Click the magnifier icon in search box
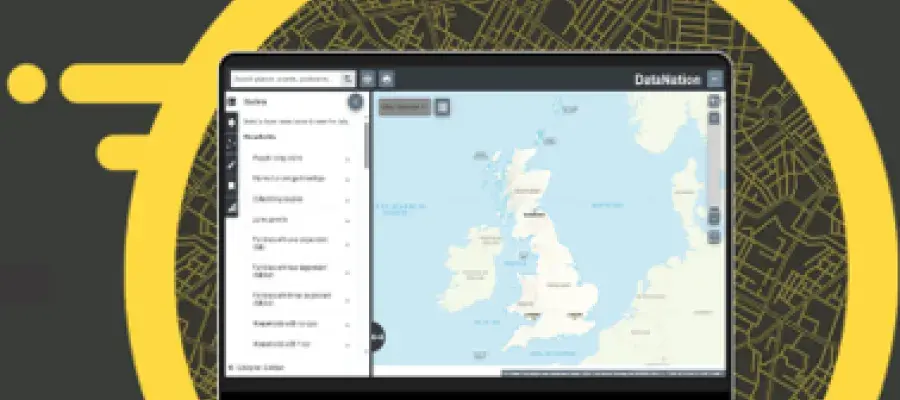 click(x=348, y=79)
